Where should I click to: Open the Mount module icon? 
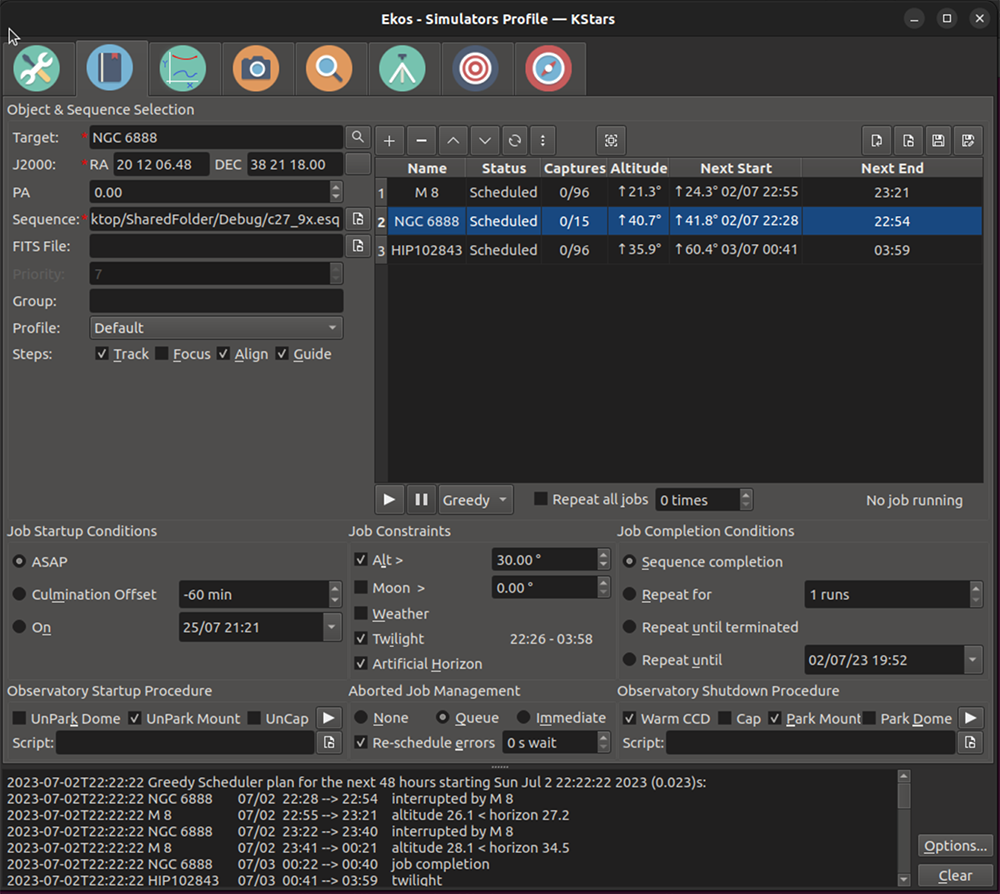(403, 68)
